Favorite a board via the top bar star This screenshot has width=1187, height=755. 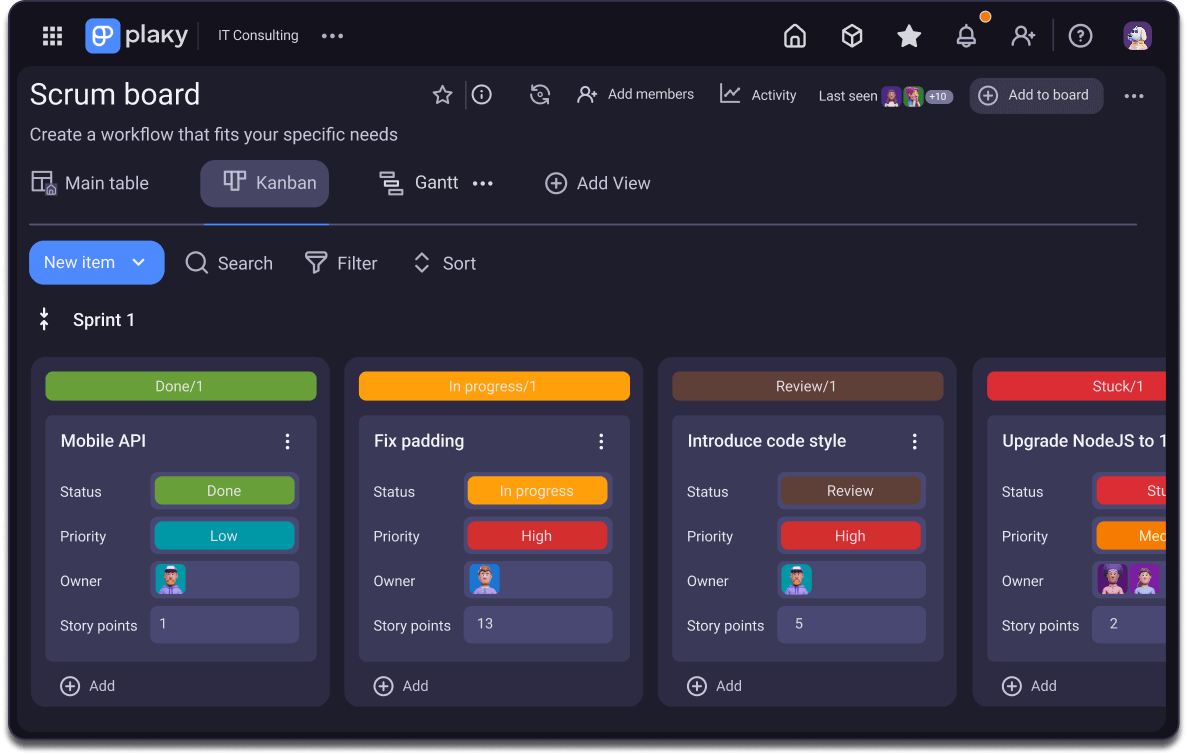(x=908, y=35)
